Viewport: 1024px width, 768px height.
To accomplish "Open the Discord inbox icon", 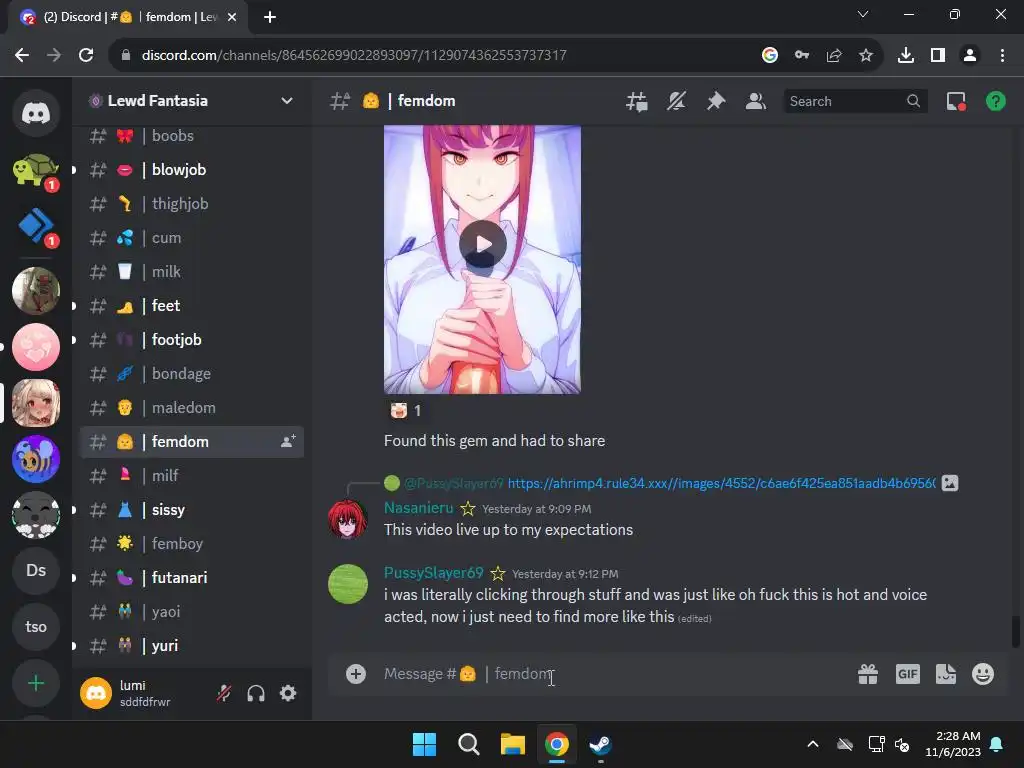I will (x=956, y=101).
